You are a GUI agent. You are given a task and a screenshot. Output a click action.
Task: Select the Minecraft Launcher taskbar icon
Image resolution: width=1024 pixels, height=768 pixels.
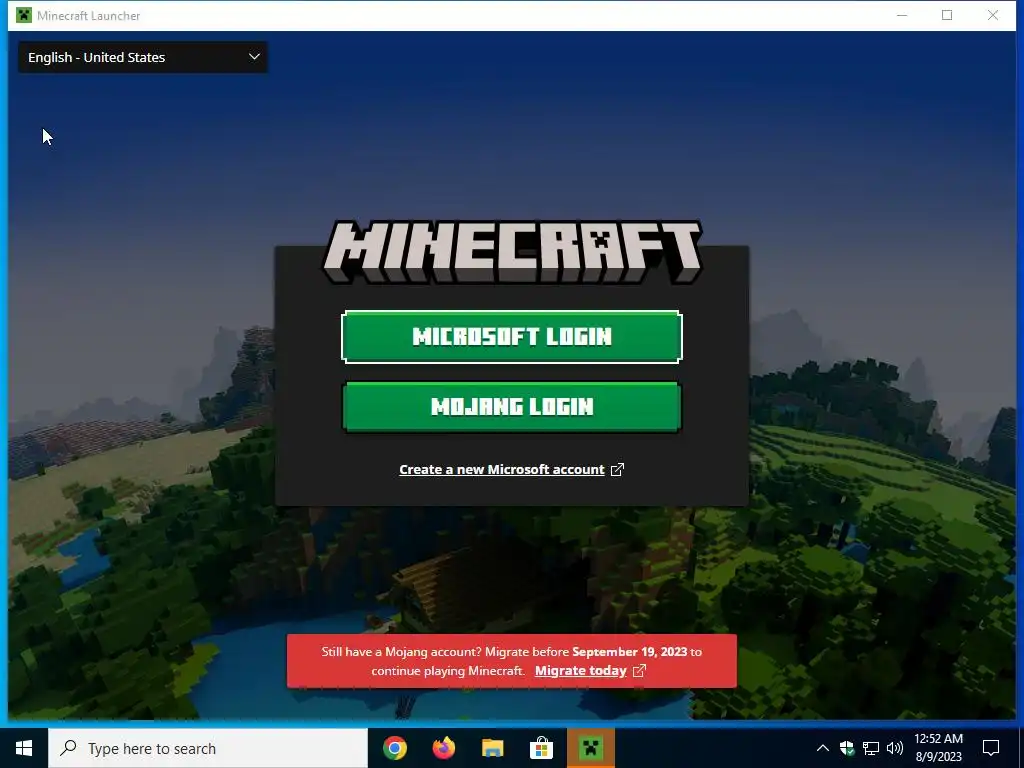pos(590,748)
